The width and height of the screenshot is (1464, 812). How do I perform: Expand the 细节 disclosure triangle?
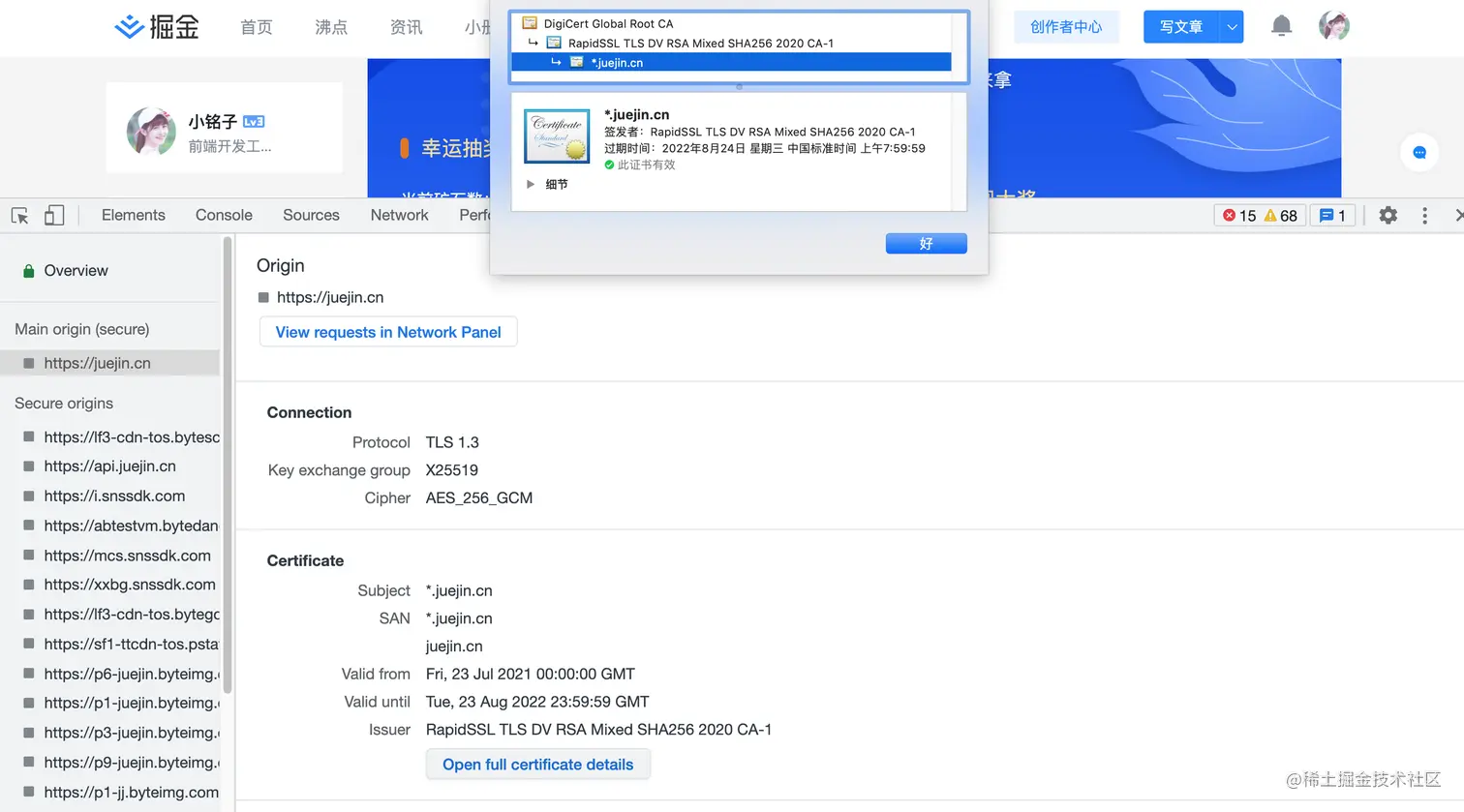click(531, 184)
